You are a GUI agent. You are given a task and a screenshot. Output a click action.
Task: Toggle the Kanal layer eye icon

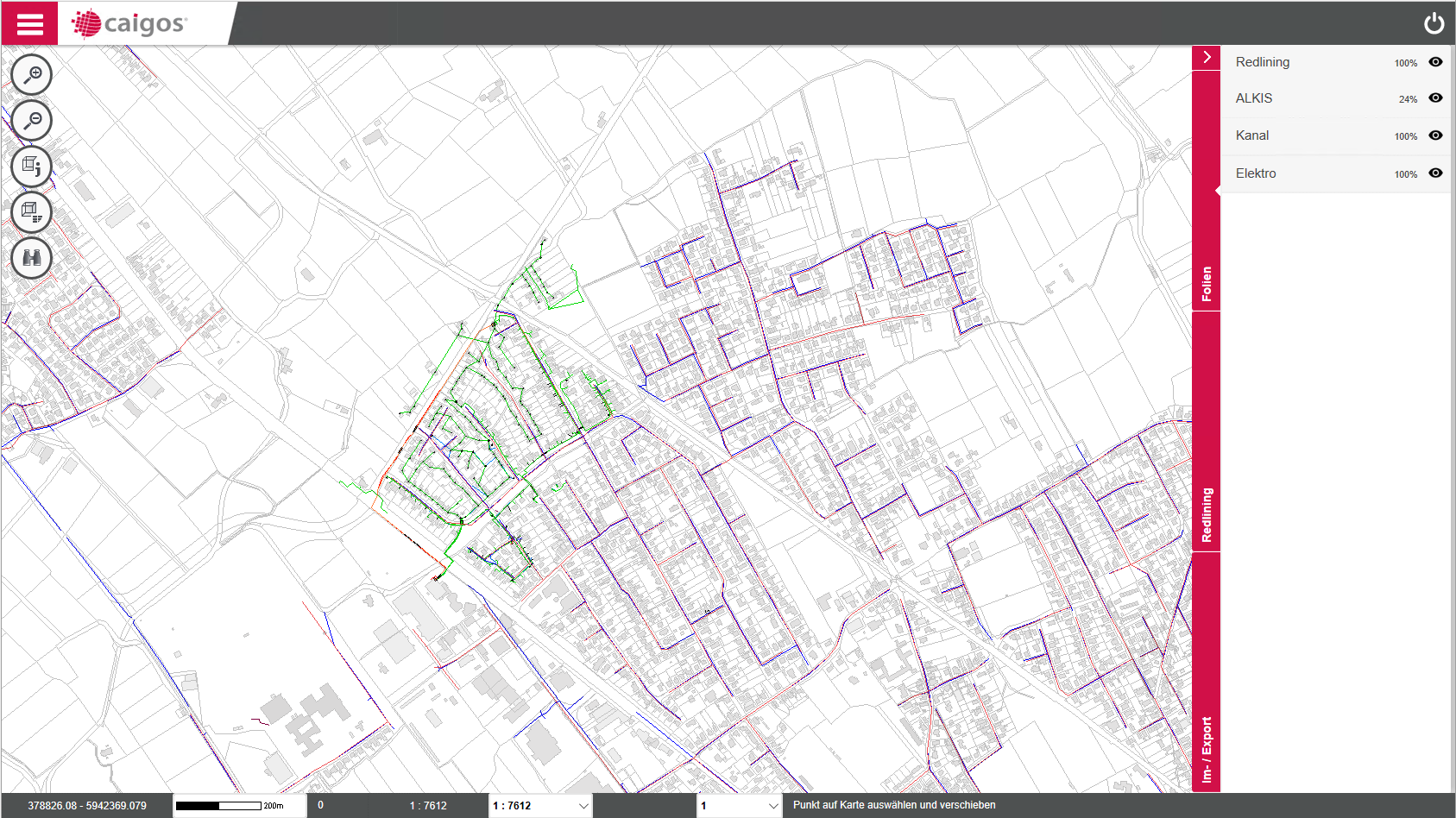tap(1435, 135)
